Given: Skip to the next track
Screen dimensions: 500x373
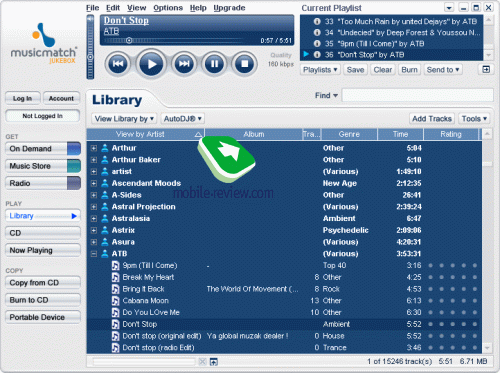Looking at the screenshot, I should tap(184, 63).
